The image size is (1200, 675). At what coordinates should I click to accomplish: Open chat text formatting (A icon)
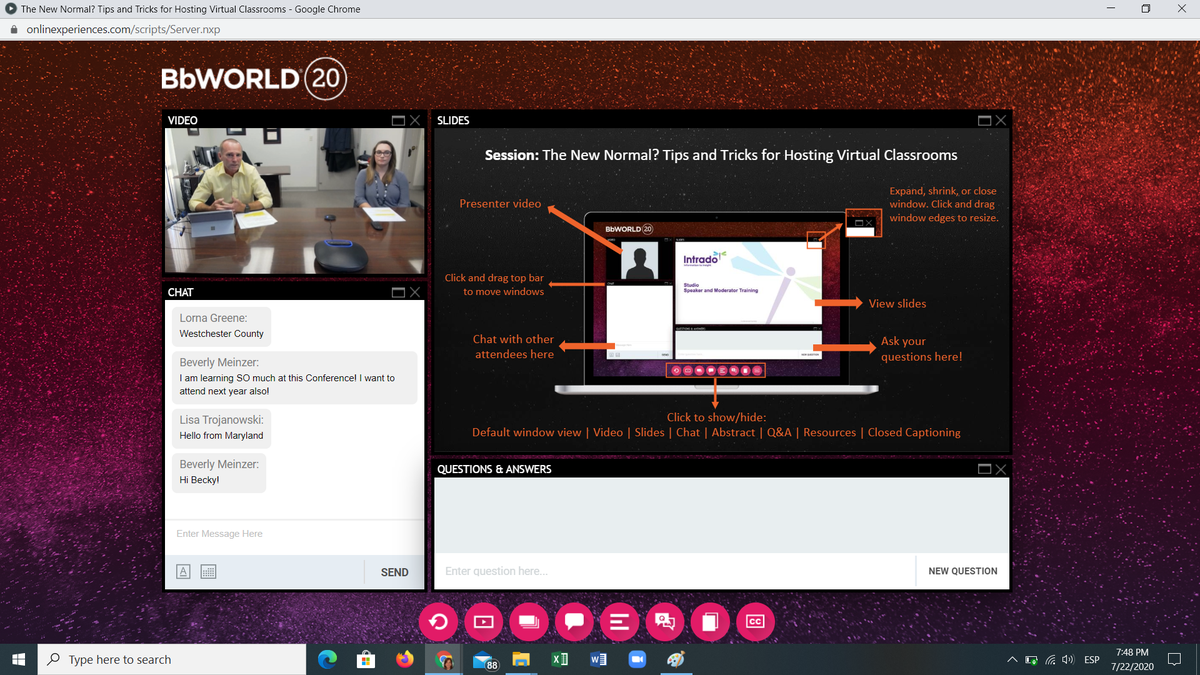coord(183,572)
